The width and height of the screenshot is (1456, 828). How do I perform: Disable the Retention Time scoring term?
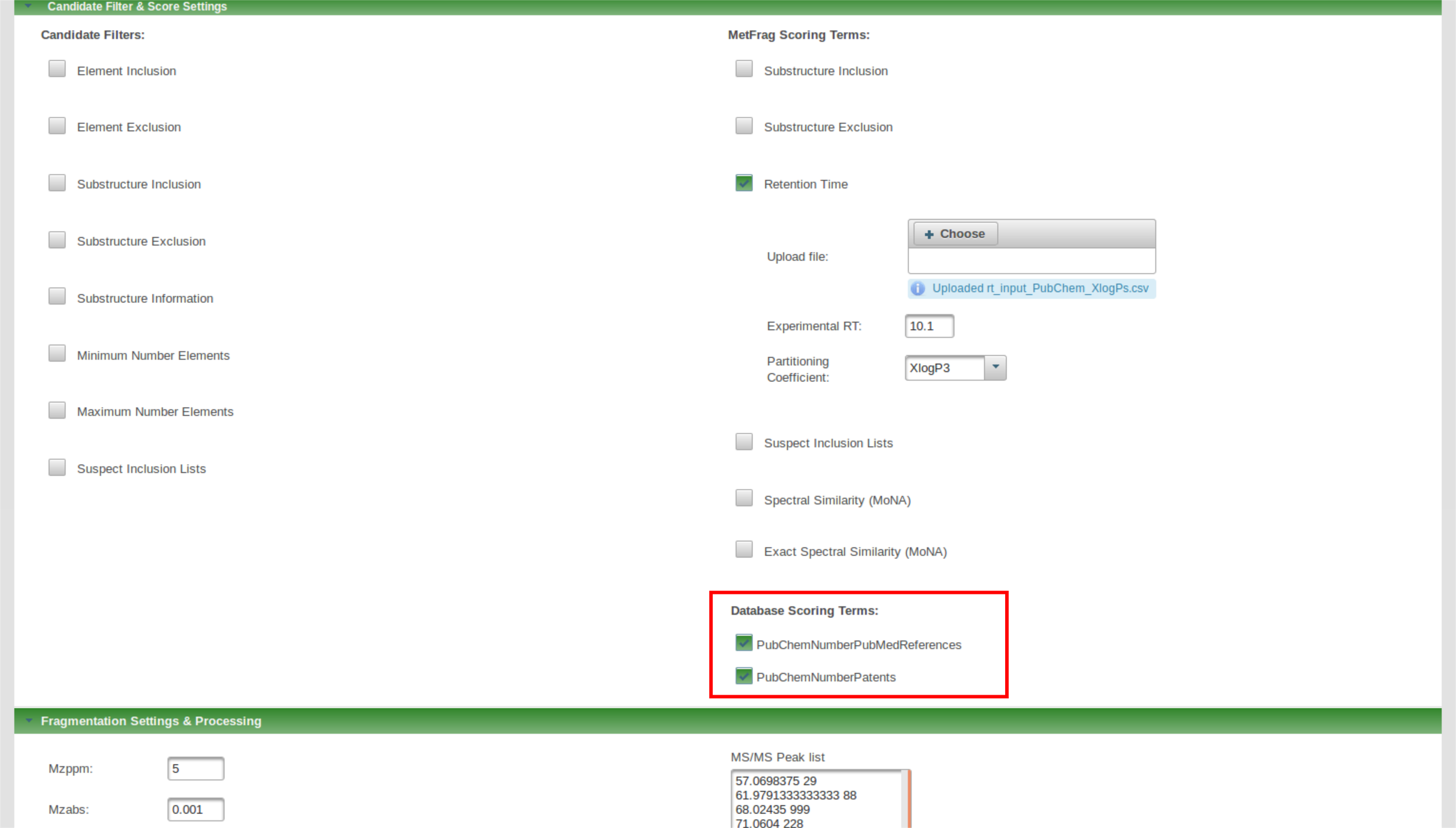click(x=744, y=183)
